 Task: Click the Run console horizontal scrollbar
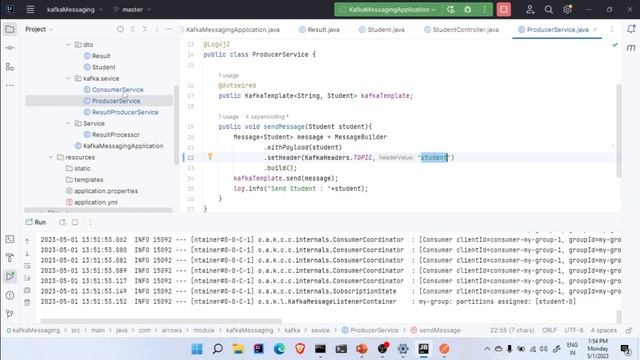[x=161, y=321]
